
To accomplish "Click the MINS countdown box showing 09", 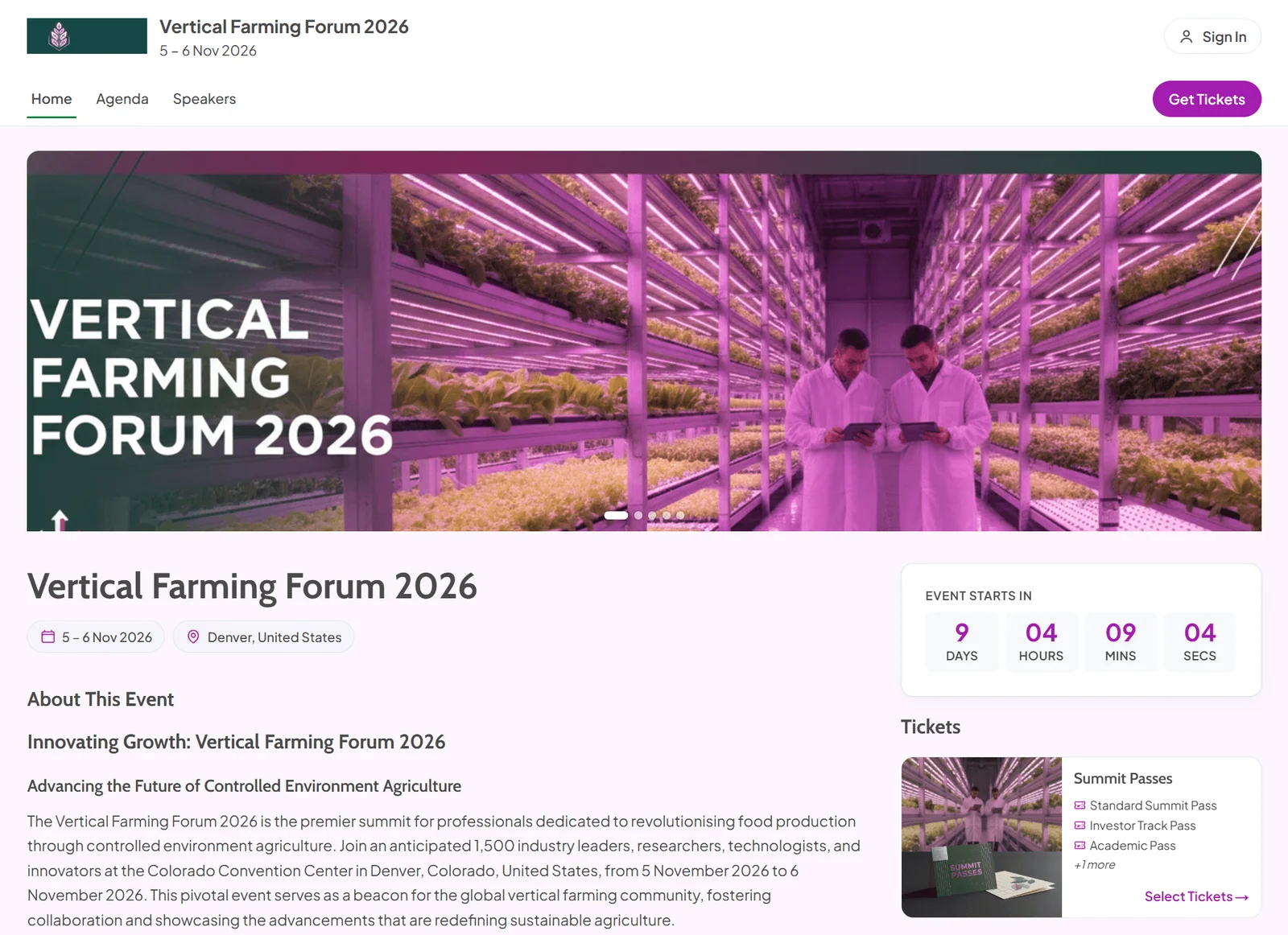I will [1121, 642].
